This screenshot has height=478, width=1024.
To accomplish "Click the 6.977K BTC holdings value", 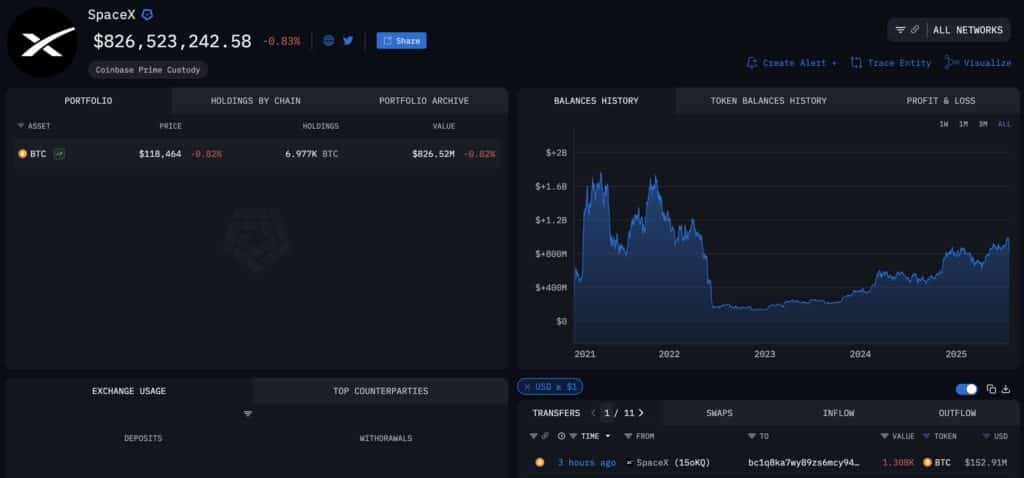I will pyautogui.click(x=312, y=154).
